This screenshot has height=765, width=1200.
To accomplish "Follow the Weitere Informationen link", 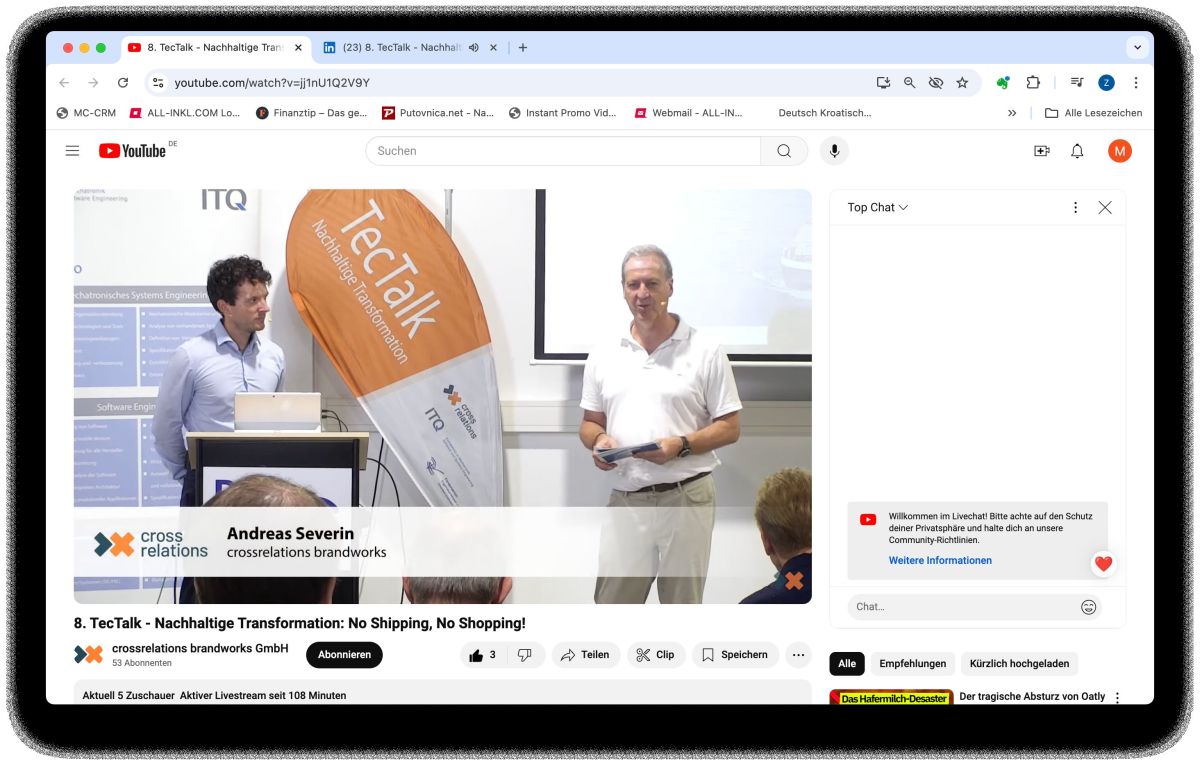I will point(940,561).
